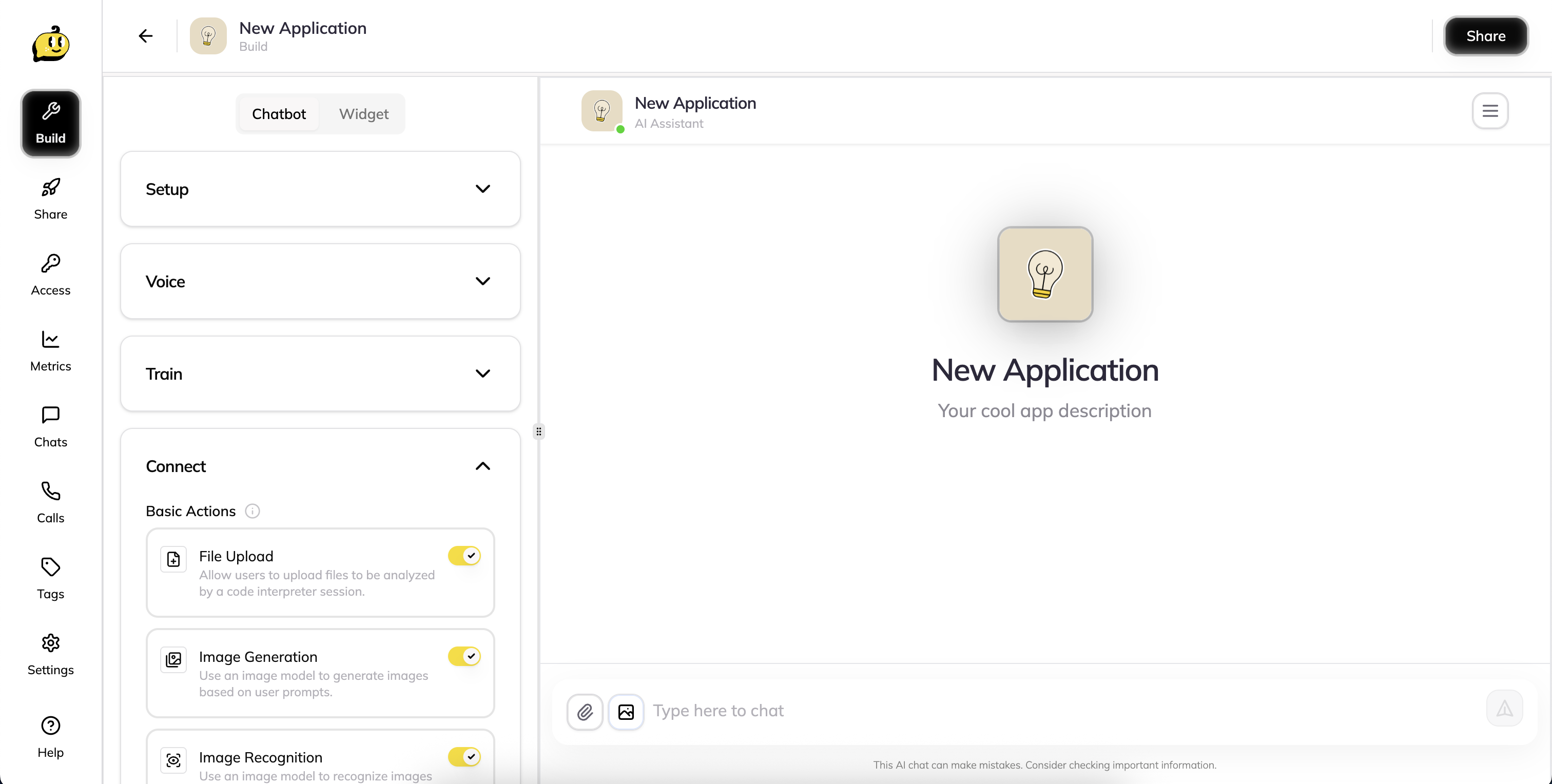Open the Calls sidebar section

click(x=51, y=502)
